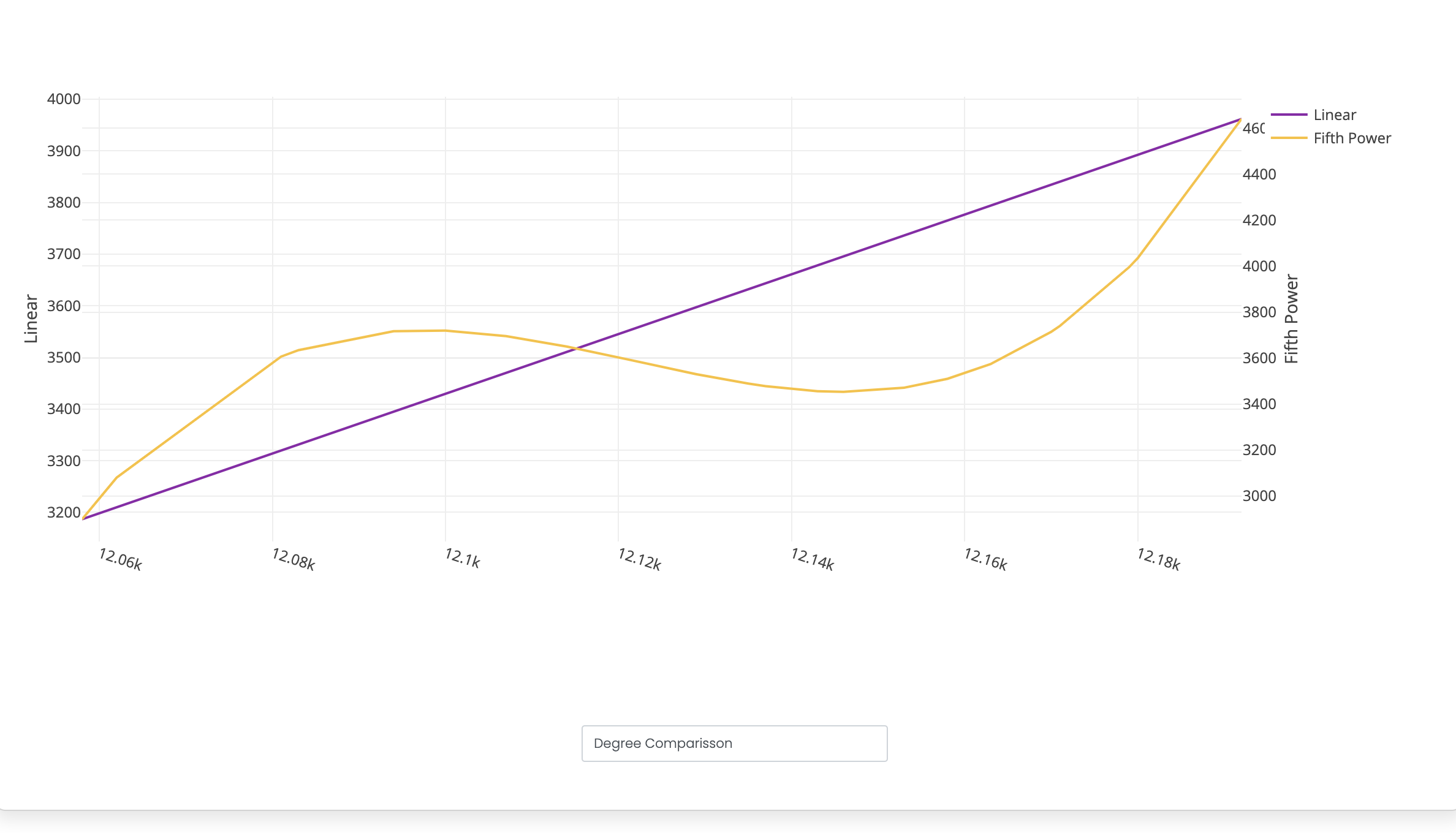
Task: Click the left axis title Linear
Action: [31, 318]
